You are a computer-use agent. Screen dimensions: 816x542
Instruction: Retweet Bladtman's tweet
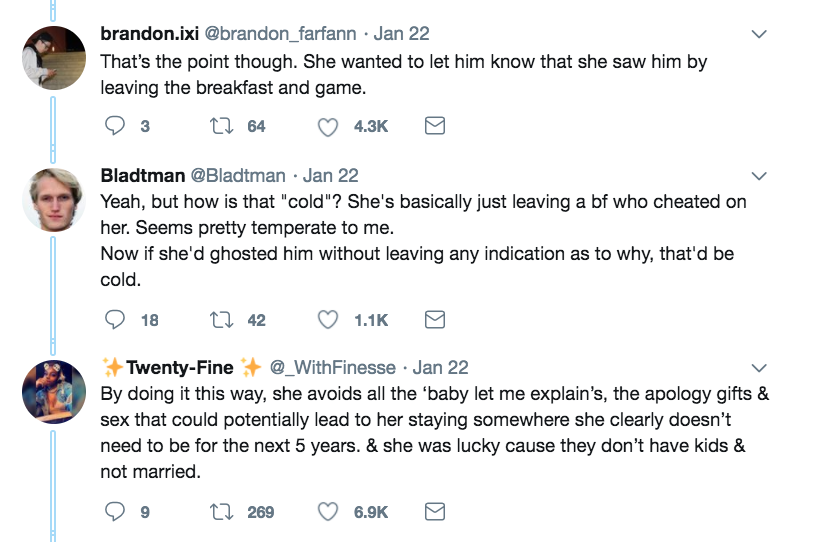point(226,320)
